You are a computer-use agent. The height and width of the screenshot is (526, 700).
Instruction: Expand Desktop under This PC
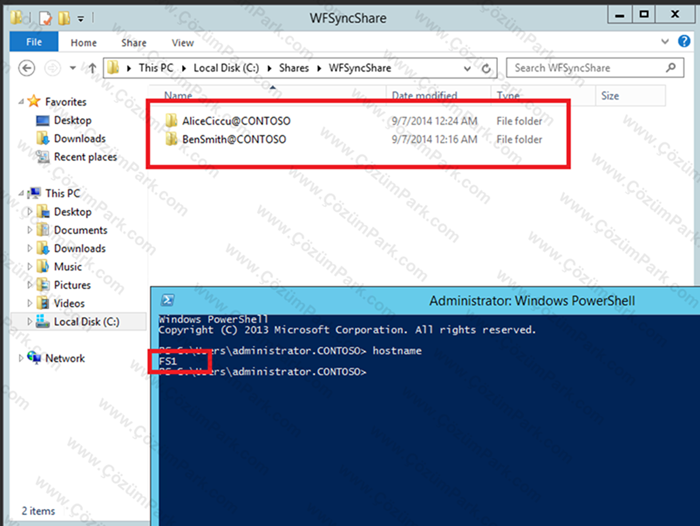[30, 212]
